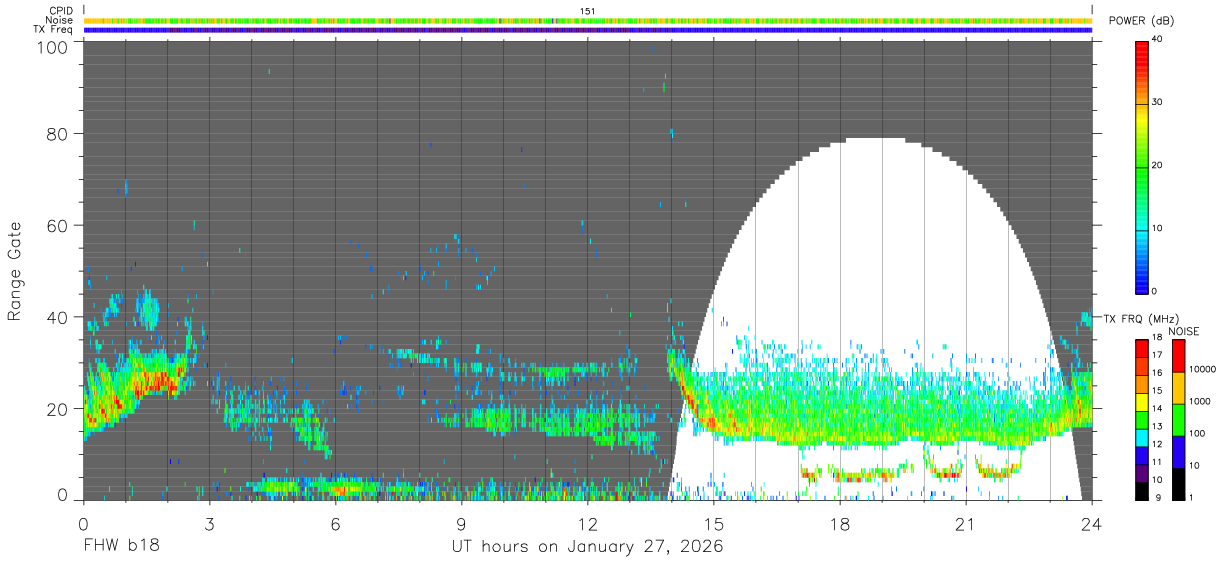Click the 20 tick on Range Gate axis
Viewport: 1228px width, 567px height.
(x=58, y=409)
